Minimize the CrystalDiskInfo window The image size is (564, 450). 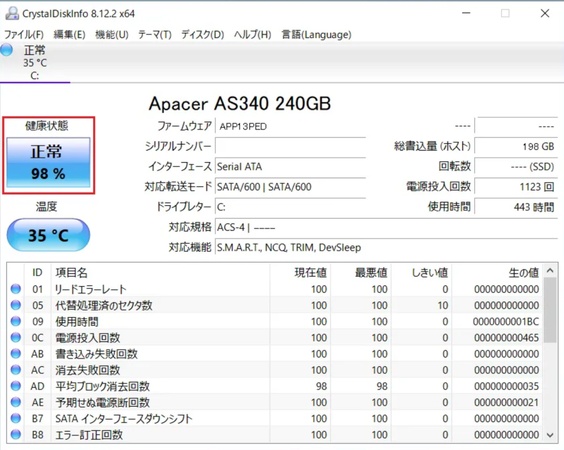(x=466, y=13)
